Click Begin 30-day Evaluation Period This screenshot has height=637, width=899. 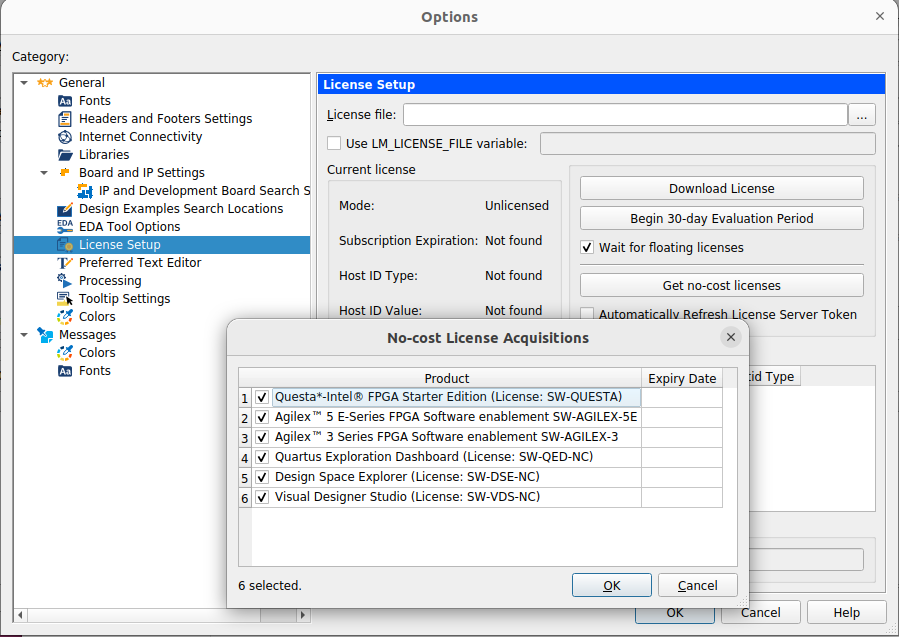click(x=721, y=217)
